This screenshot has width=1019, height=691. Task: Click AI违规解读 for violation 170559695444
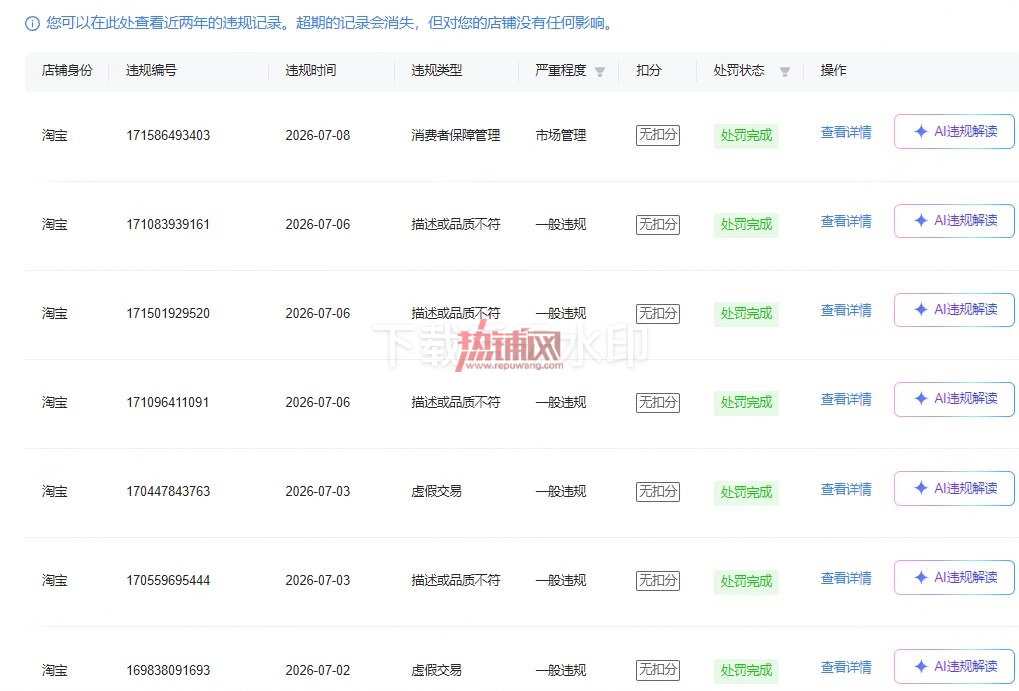pos(954,577)
